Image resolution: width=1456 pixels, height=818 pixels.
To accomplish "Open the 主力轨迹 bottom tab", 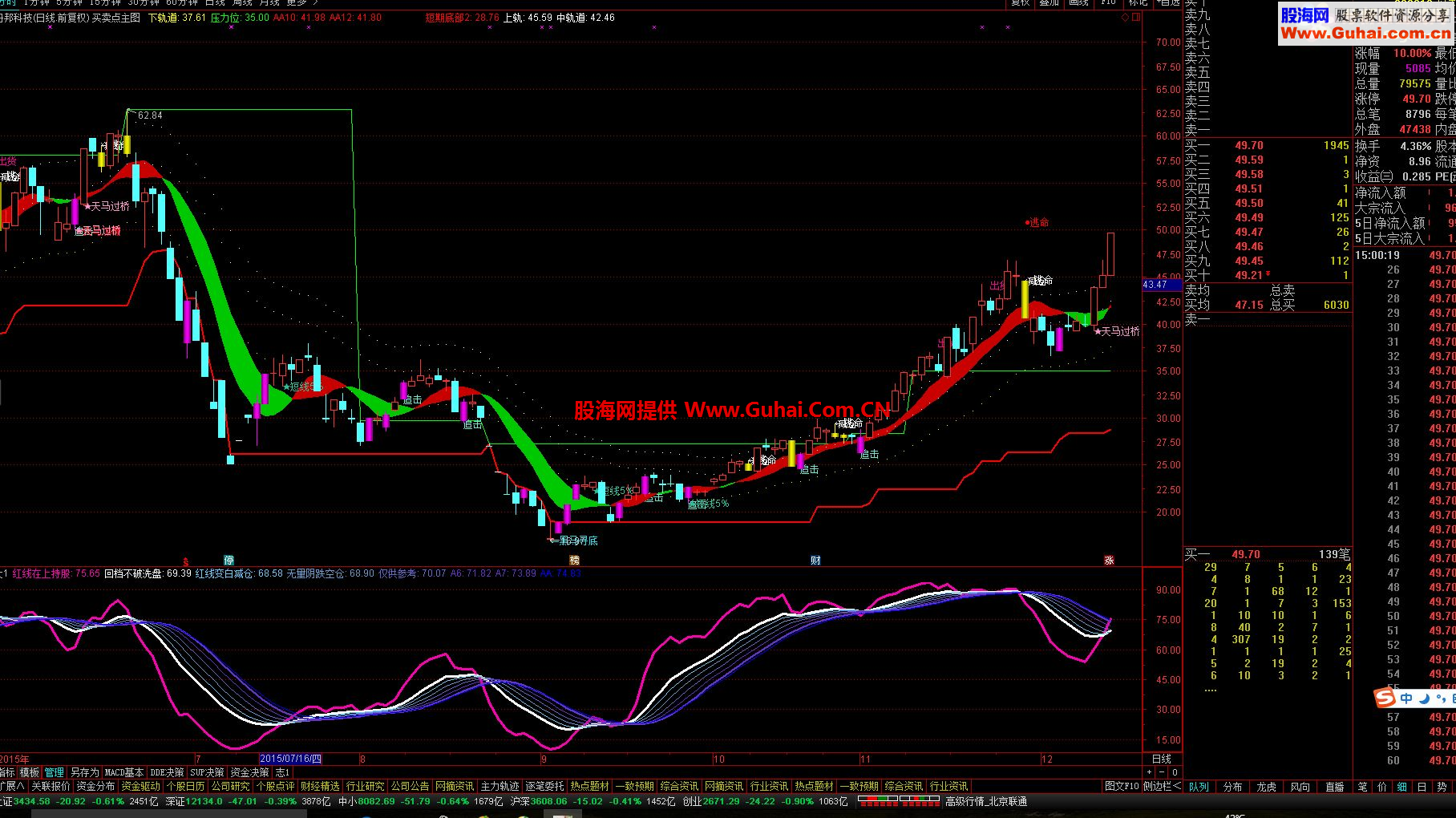I will coord(500,787).
